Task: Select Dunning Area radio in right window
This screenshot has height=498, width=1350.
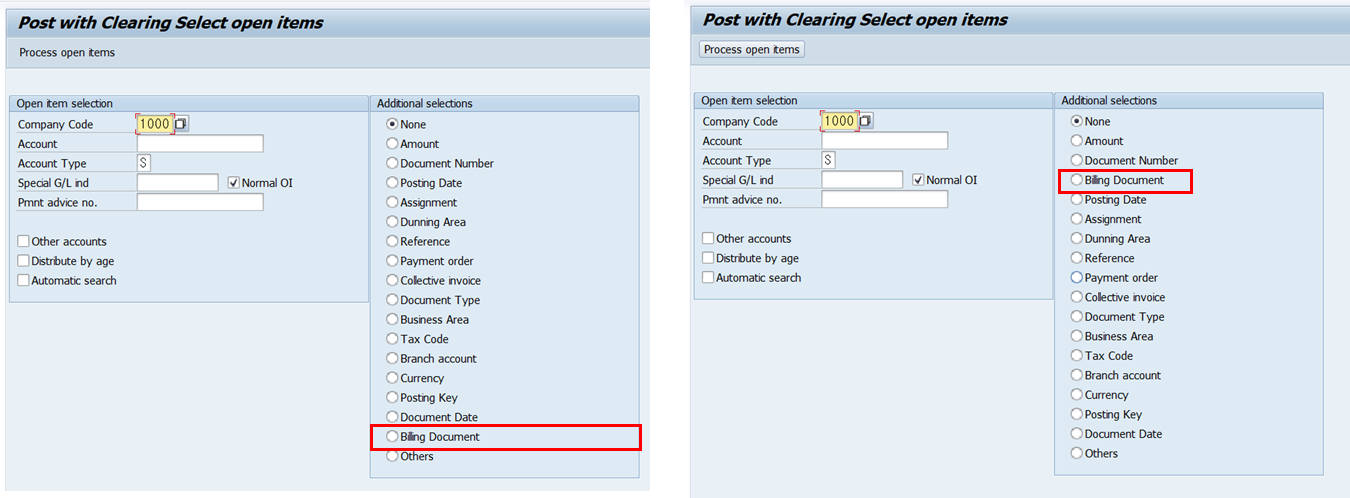Action: pyautogui.click(x=1076, y=239)
